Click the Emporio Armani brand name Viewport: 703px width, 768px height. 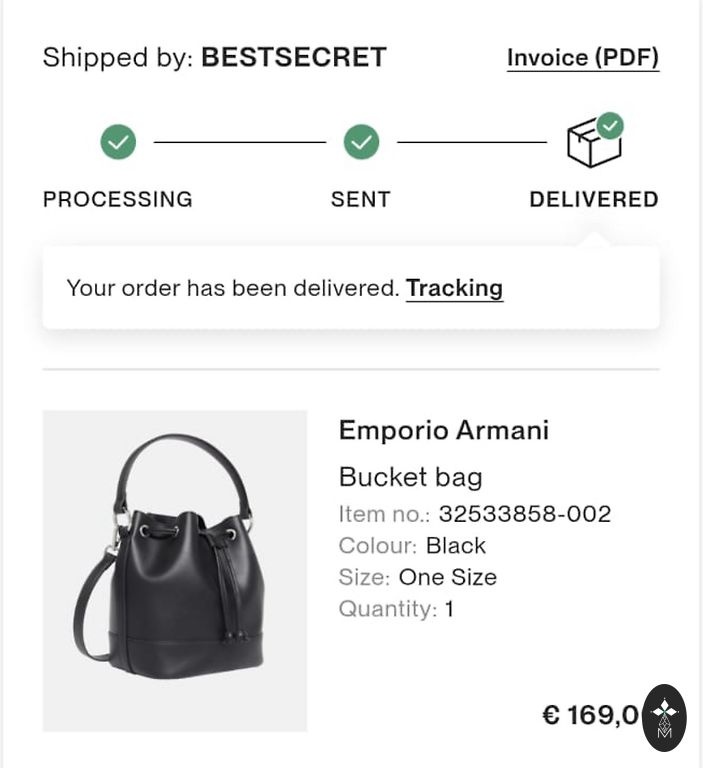[x=444, y=431]
